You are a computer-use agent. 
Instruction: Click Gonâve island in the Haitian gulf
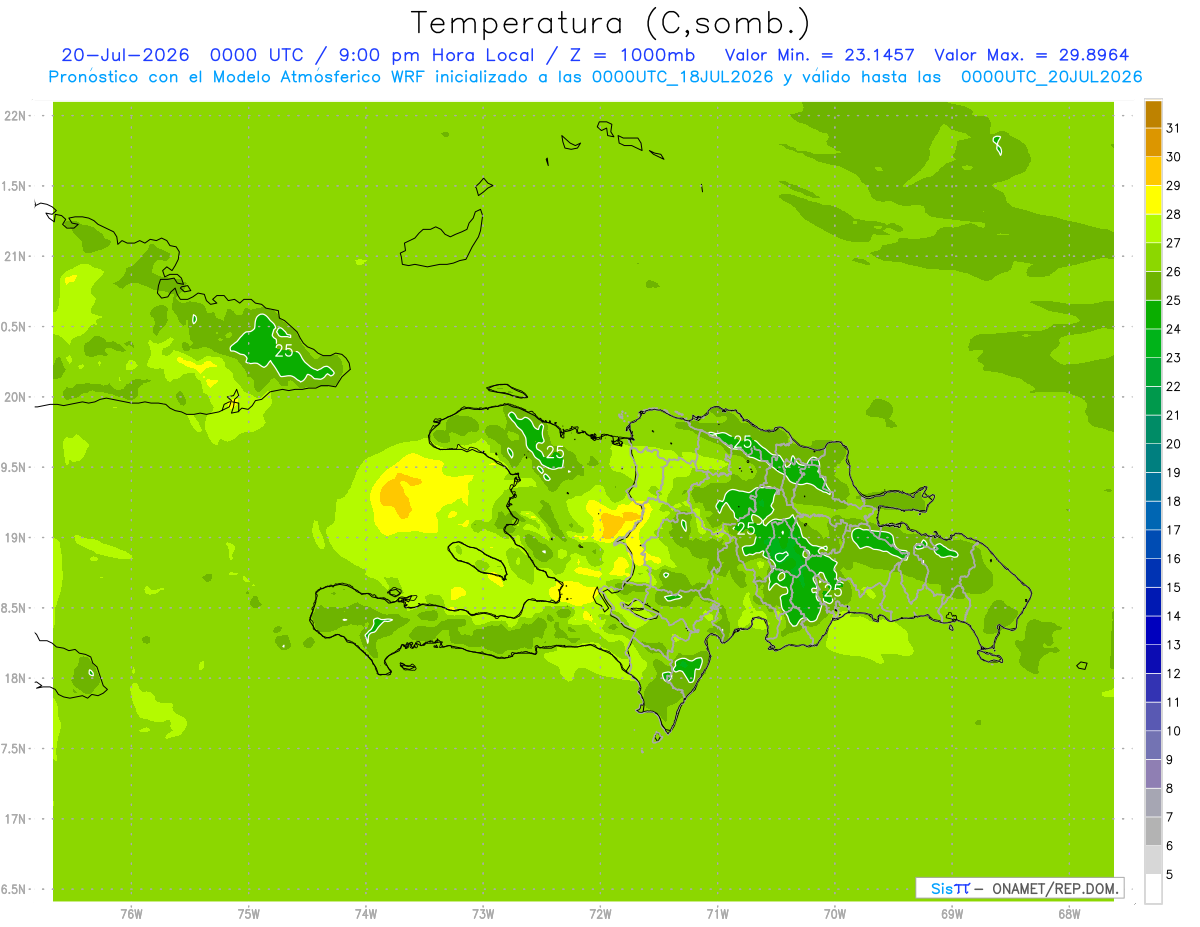pyautogui.click(x=480, y=559)
